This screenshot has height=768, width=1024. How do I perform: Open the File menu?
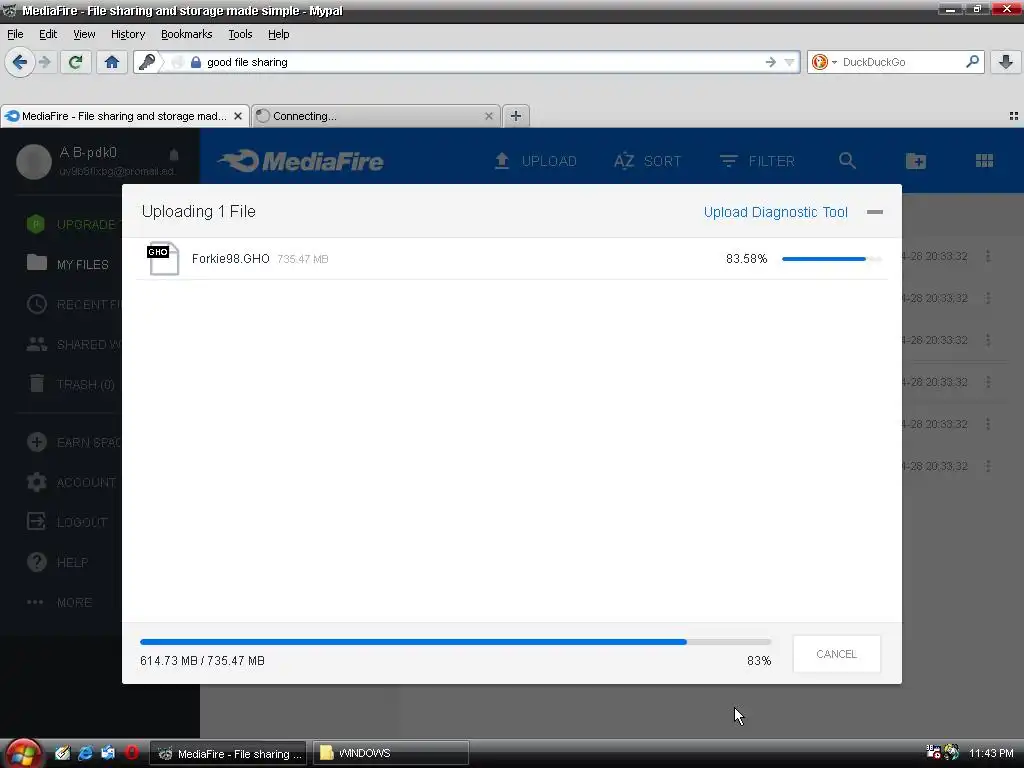point(15,34)
